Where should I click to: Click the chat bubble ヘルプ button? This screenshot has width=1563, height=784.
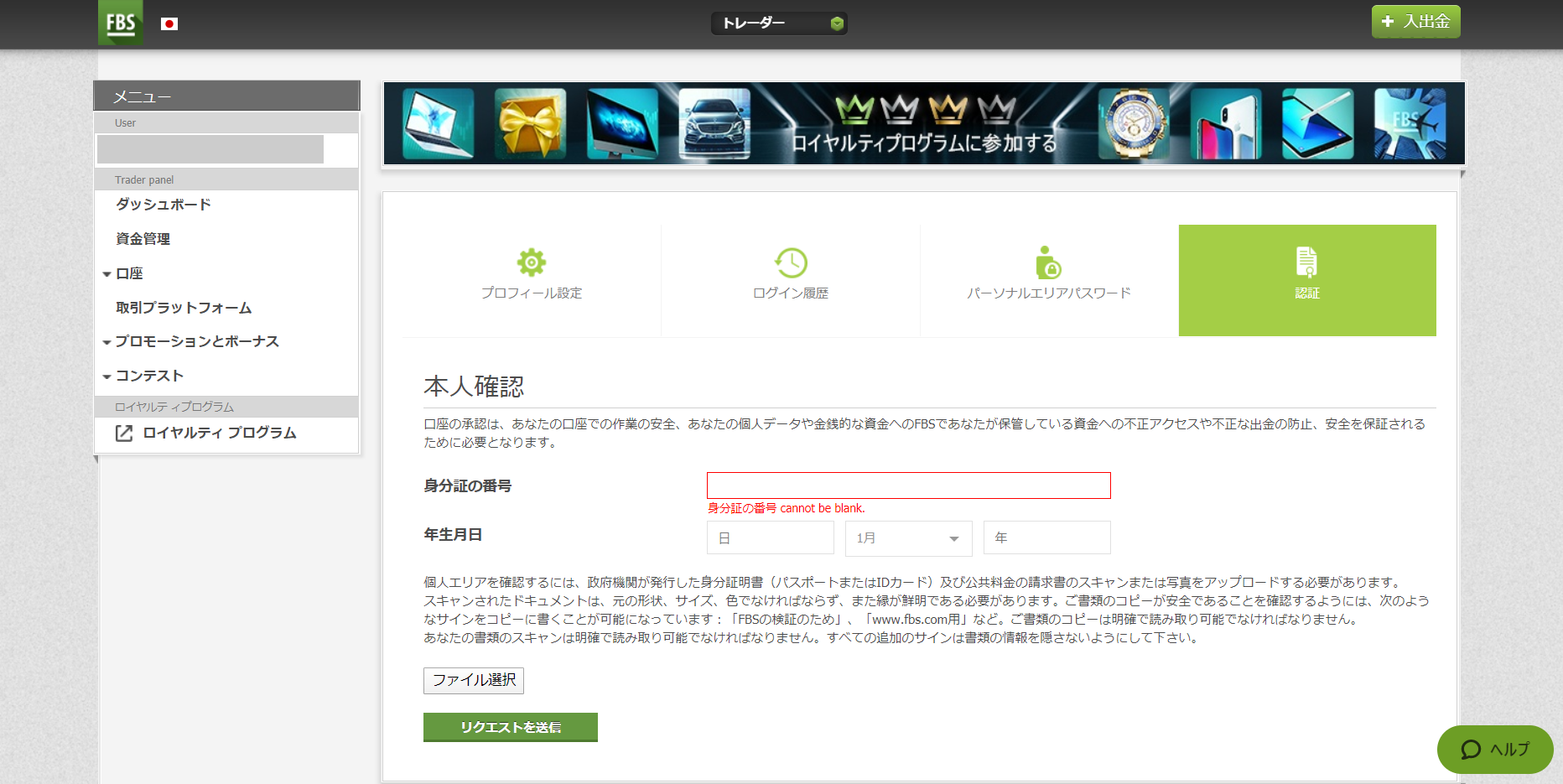click(x=1494, y=750)
